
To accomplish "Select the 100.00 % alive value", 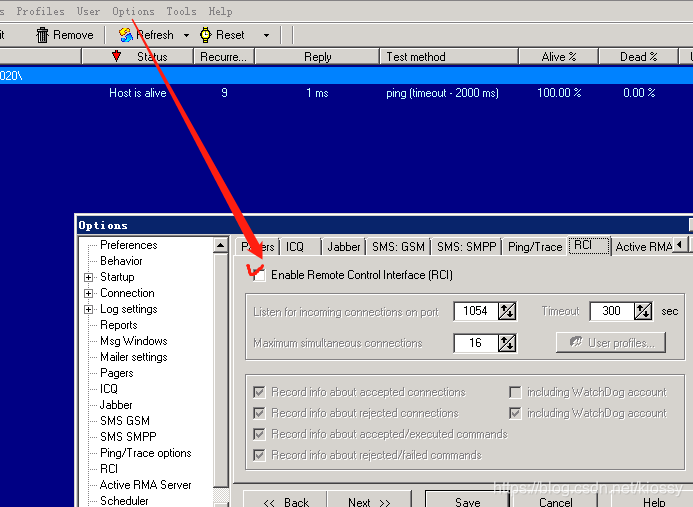I will click(559, 93).
